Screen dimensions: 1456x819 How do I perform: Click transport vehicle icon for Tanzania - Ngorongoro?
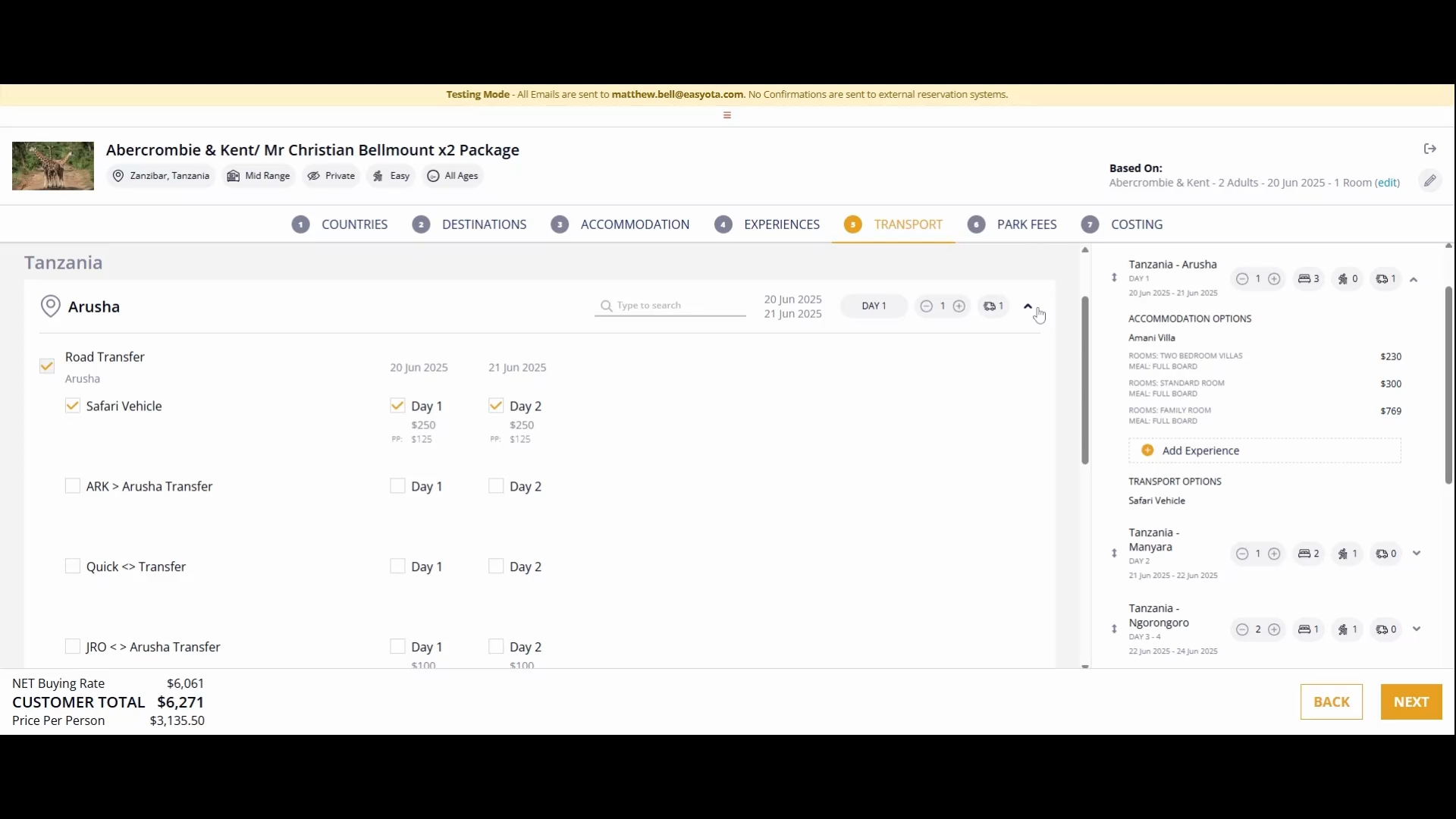[1382, 629]
